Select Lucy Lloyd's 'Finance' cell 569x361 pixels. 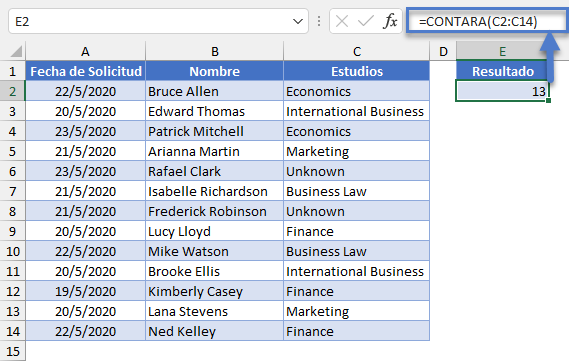[x=357, y=231]
